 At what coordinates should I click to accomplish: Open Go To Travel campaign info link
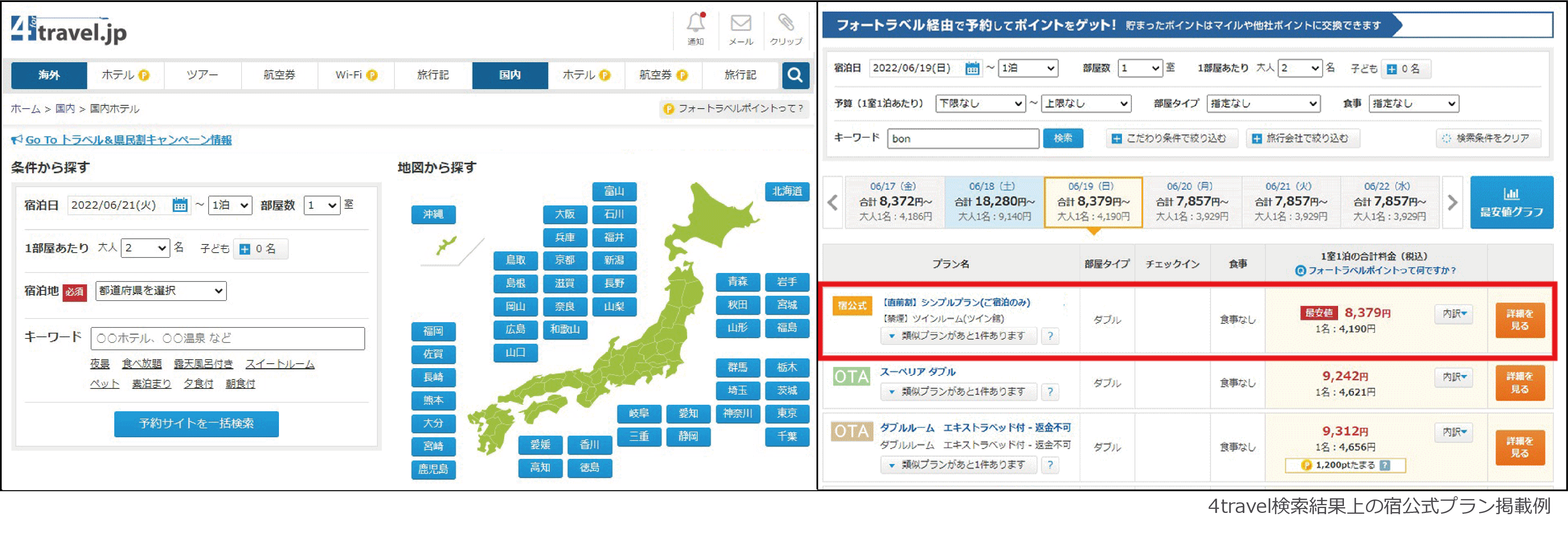128,140
